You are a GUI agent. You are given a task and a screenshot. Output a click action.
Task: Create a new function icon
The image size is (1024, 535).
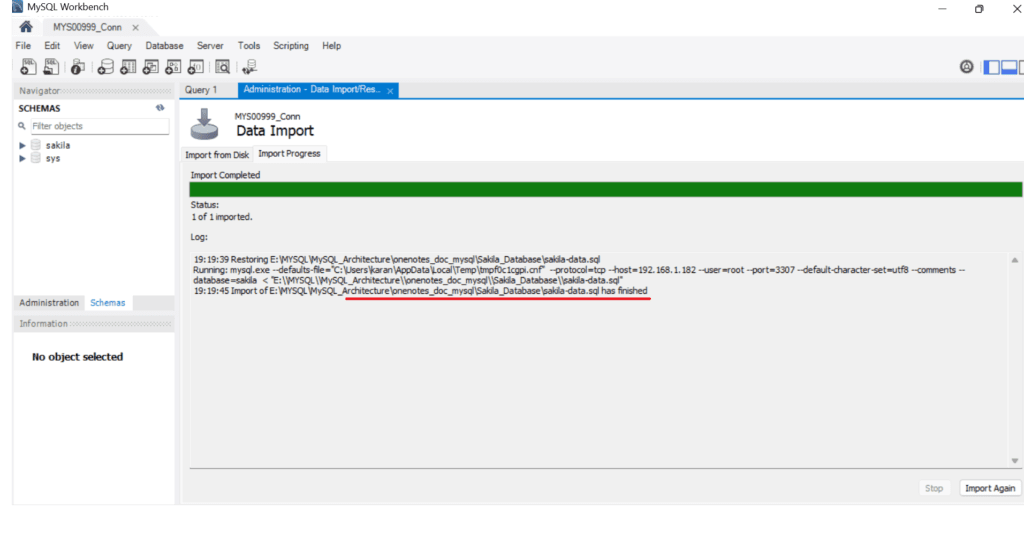[195, 67]
